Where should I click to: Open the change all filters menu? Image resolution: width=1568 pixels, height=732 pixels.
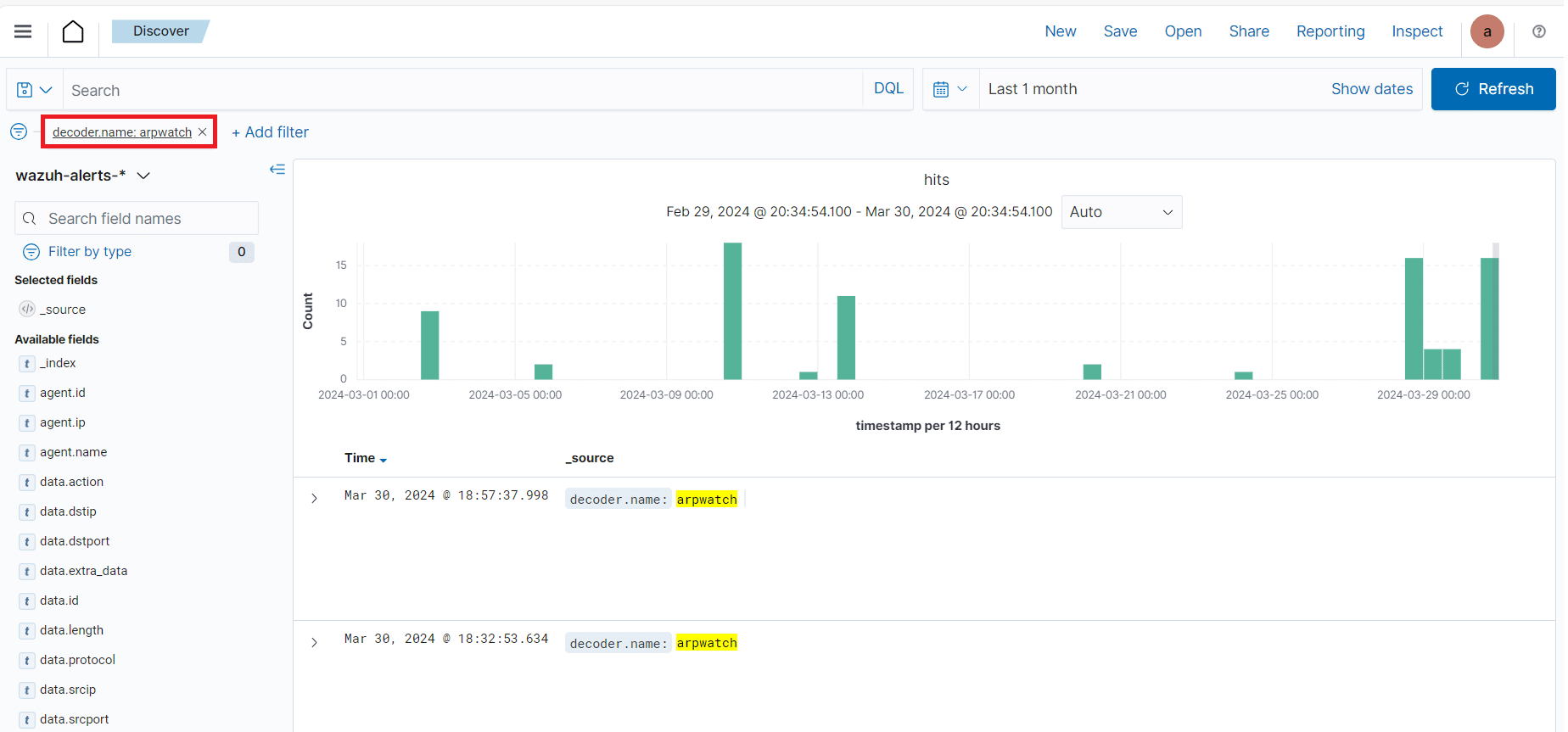(x=19, y=132)
